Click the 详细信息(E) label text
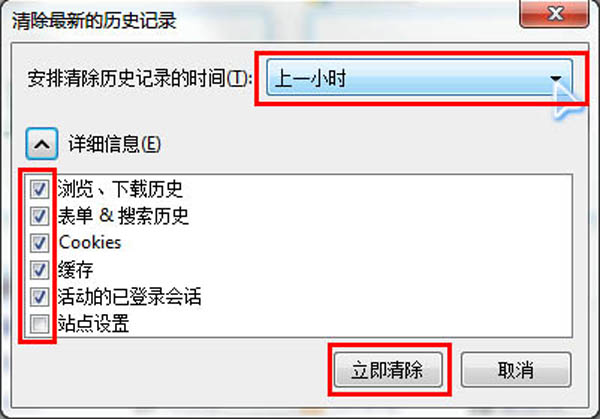600x419 pixels. (x=114, y=144)
